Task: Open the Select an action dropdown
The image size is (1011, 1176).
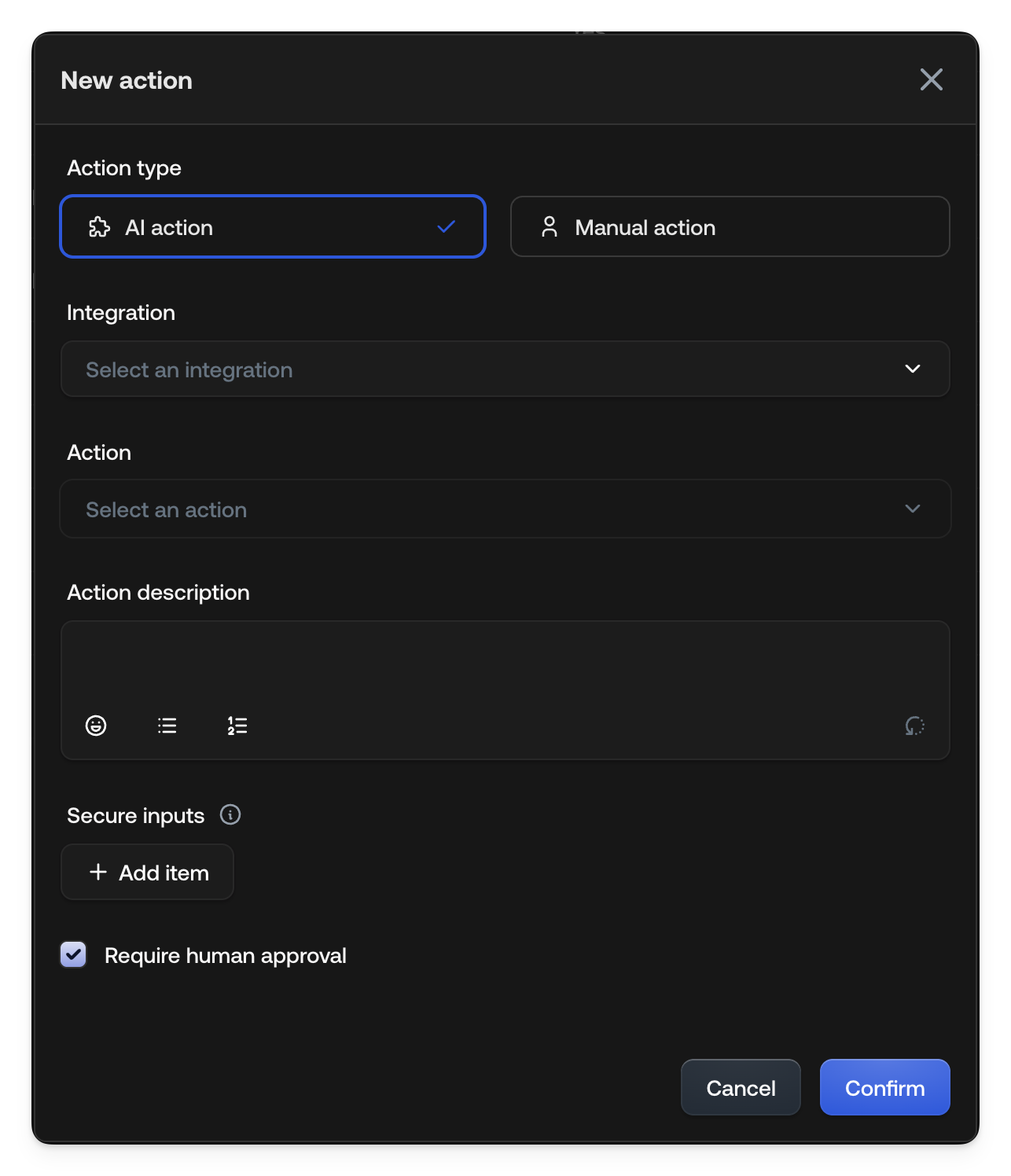Action: coord(505,509)
